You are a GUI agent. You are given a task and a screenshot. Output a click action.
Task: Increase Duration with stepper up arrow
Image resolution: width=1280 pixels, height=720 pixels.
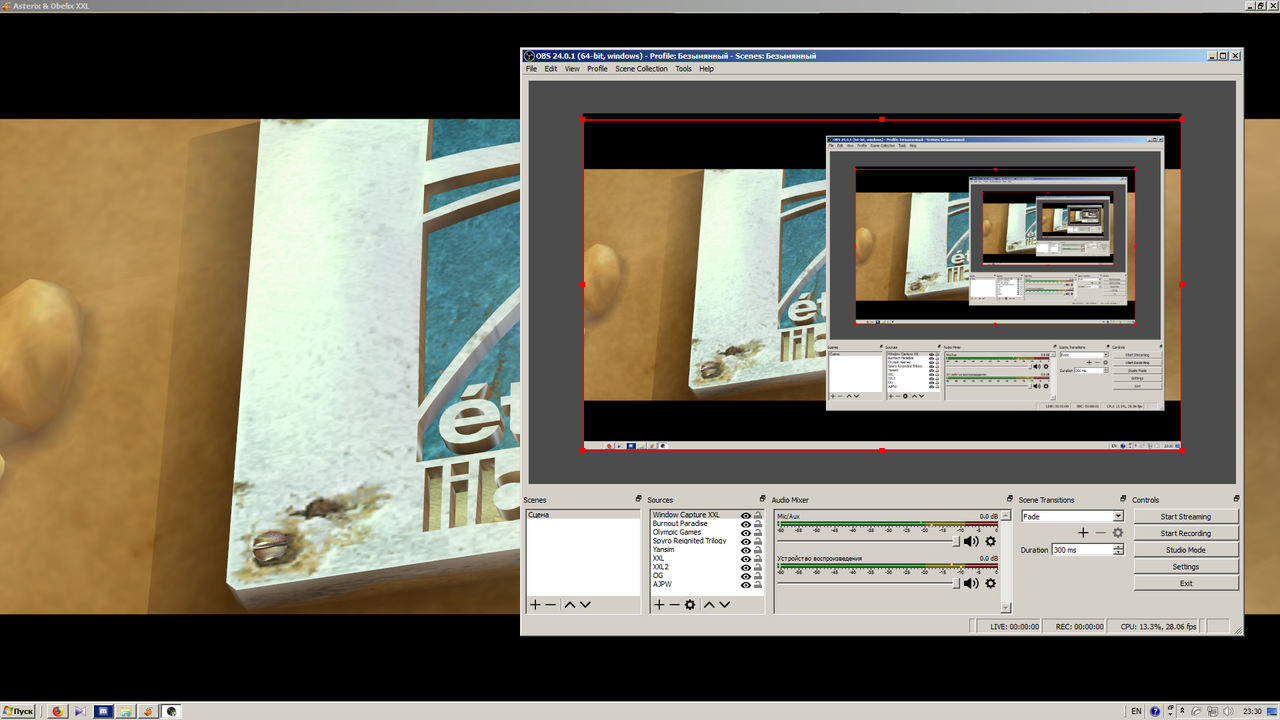click(1118, 547)
